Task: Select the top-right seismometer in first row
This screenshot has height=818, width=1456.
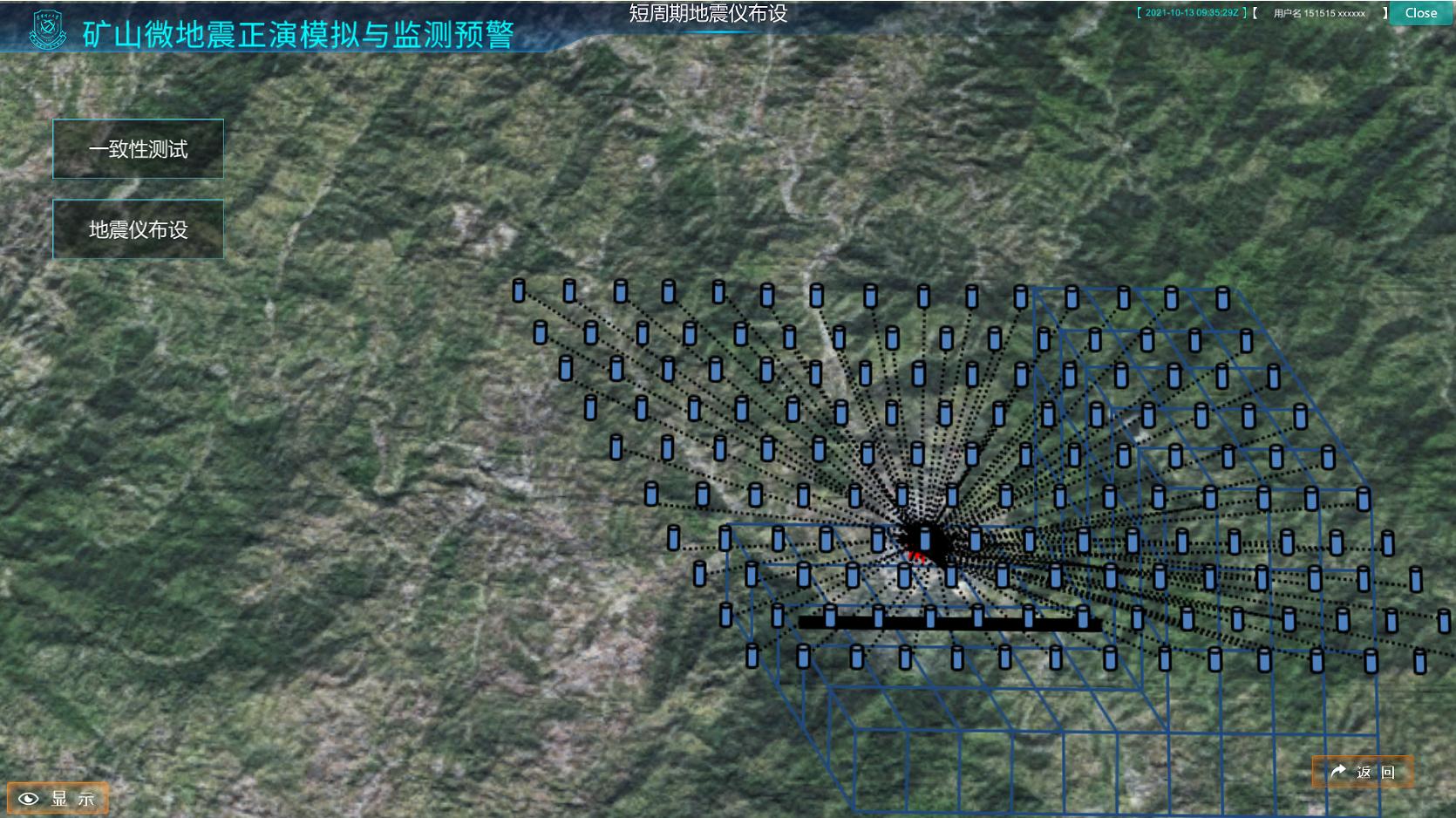Action: coord(1222,299)
